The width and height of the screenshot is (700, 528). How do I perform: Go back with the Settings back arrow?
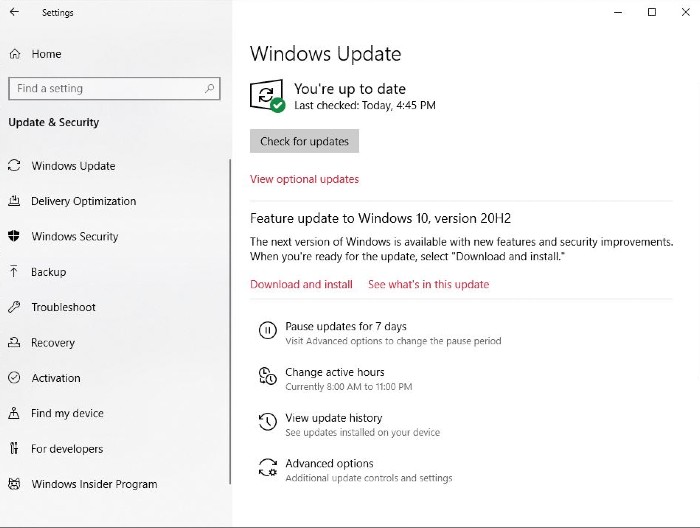coord(14,12)
